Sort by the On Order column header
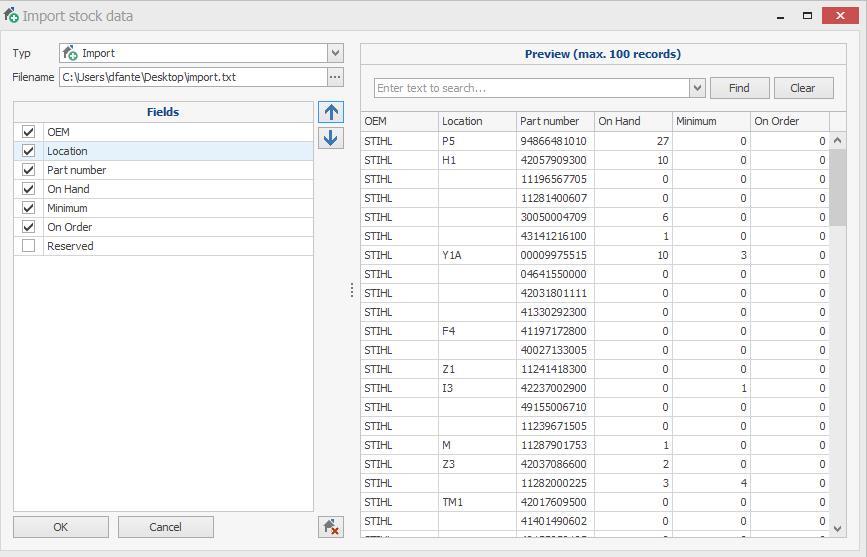The height and width of the screenshot is (557, 867). coord(790,121)
